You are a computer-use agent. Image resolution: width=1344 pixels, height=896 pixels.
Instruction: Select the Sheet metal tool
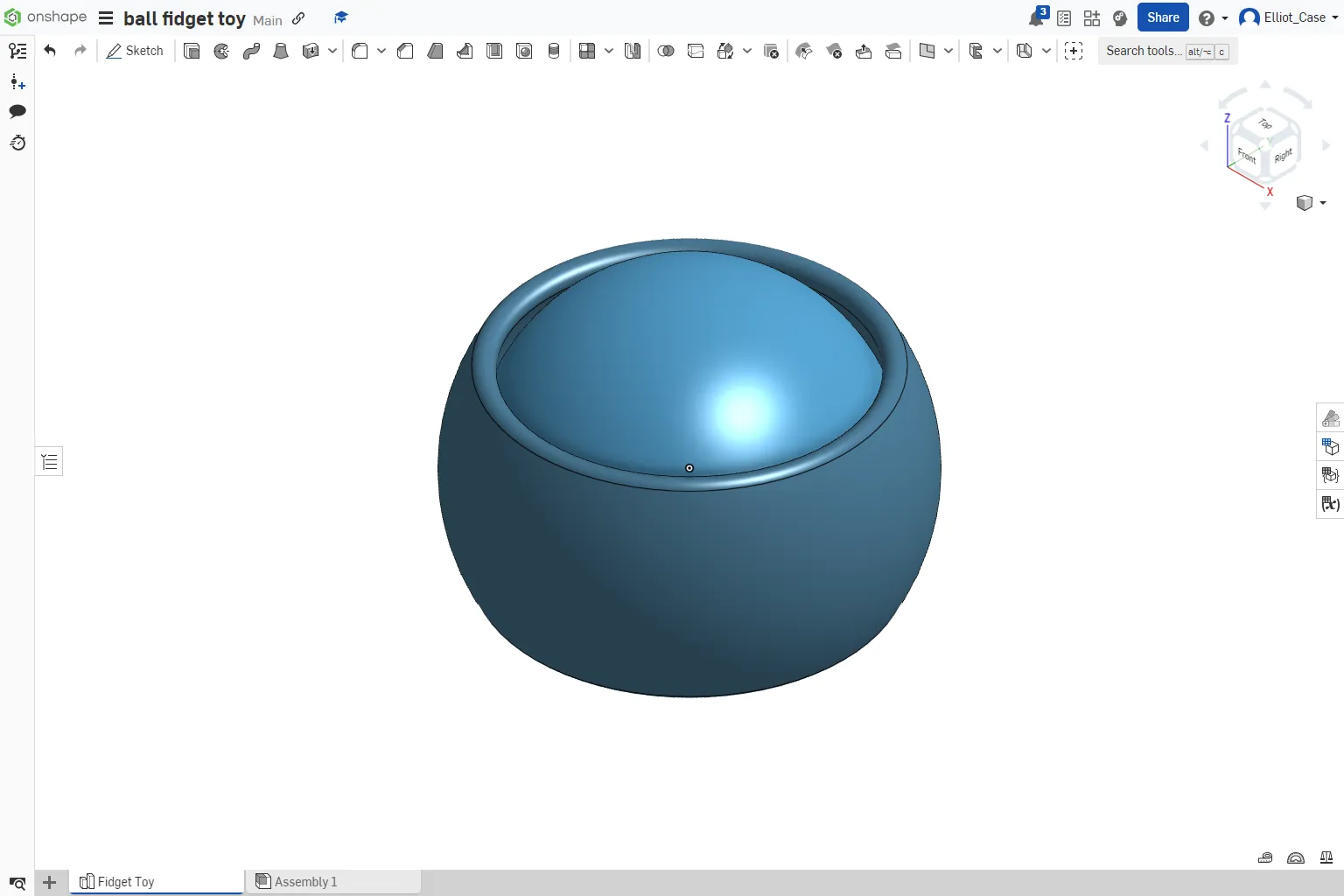(1025, 51)
